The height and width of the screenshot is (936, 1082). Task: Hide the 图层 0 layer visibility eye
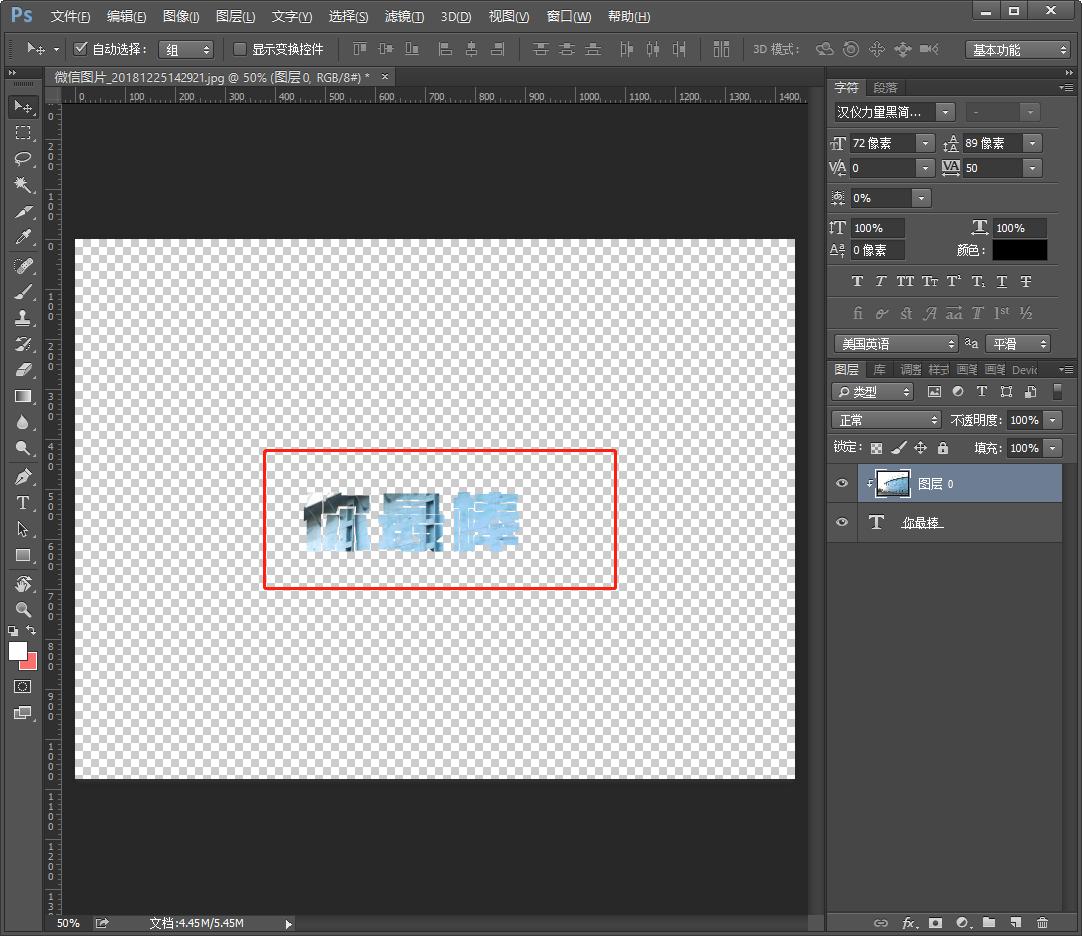click(x=842, y=484)
